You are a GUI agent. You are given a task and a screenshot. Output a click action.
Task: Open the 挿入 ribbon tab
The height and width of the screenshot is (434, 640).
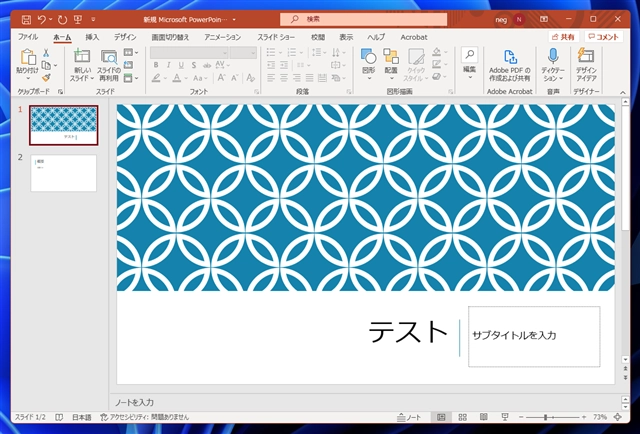point(92,37)
